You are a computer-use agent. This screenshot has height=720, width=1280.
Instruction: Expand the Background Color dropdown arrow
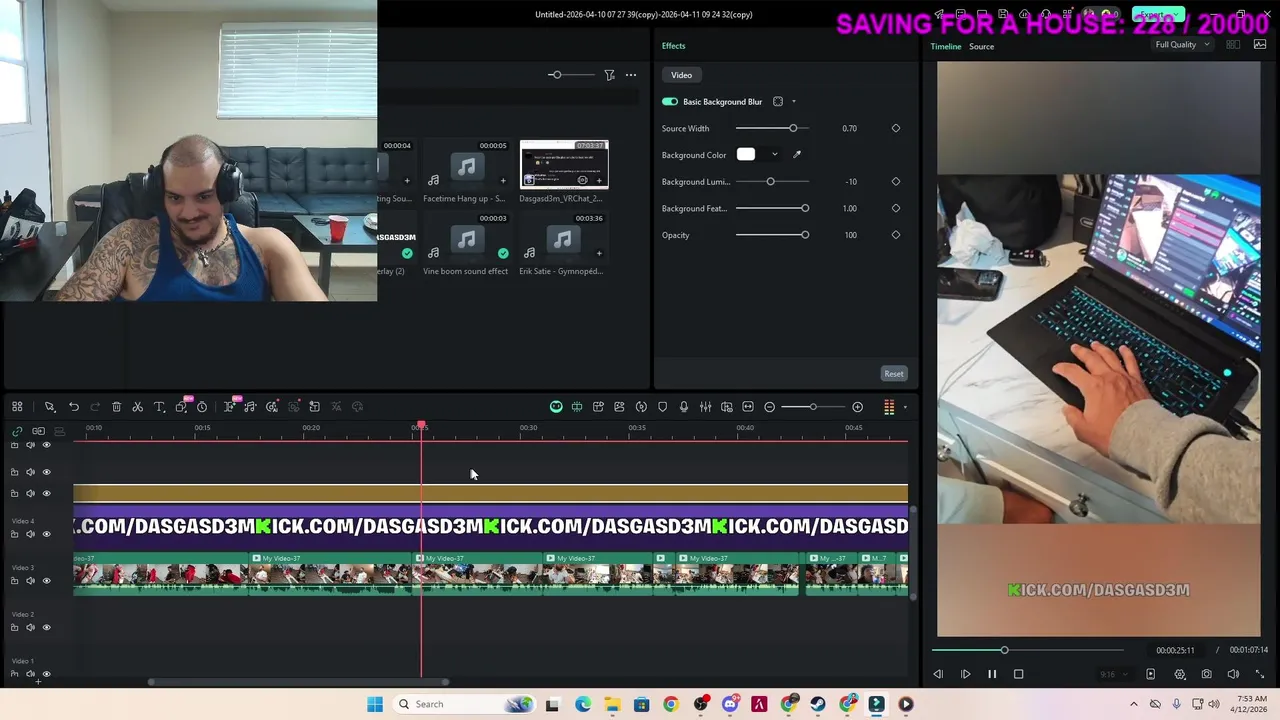pyautogui.click(x=774, y=155)
